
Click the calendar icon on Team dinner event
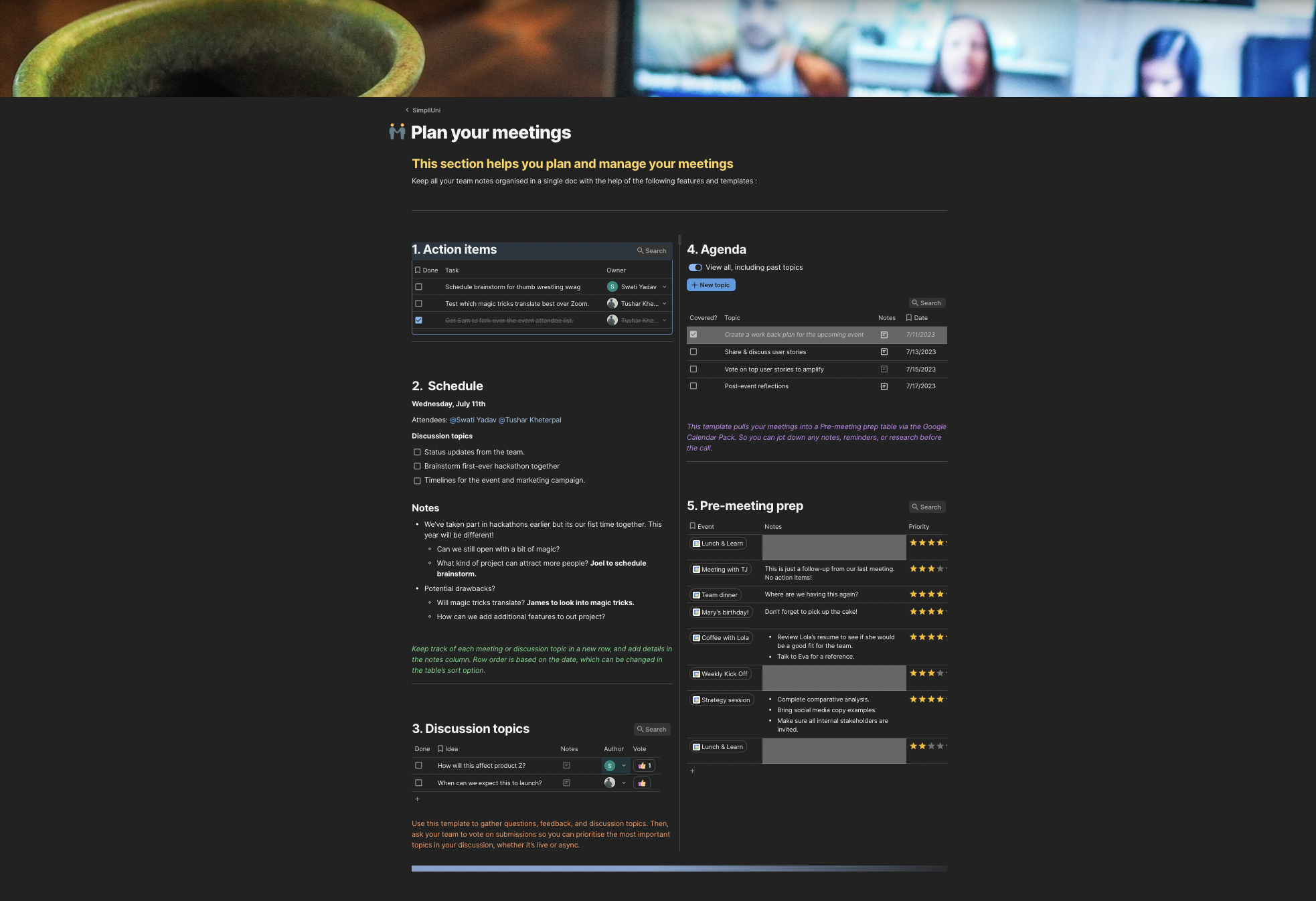696,595
